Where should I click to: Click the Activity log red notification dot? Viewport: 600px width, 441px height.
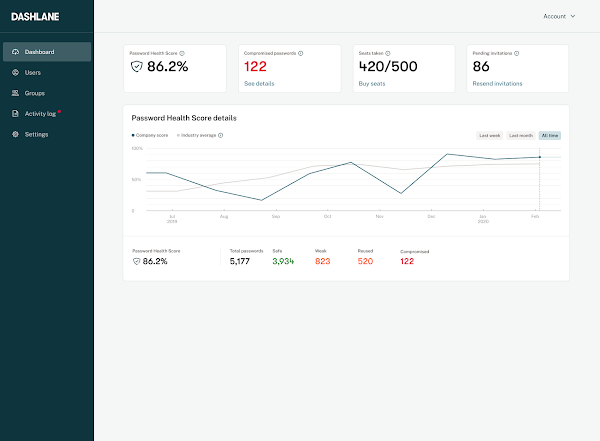click(x=59, y=111)
